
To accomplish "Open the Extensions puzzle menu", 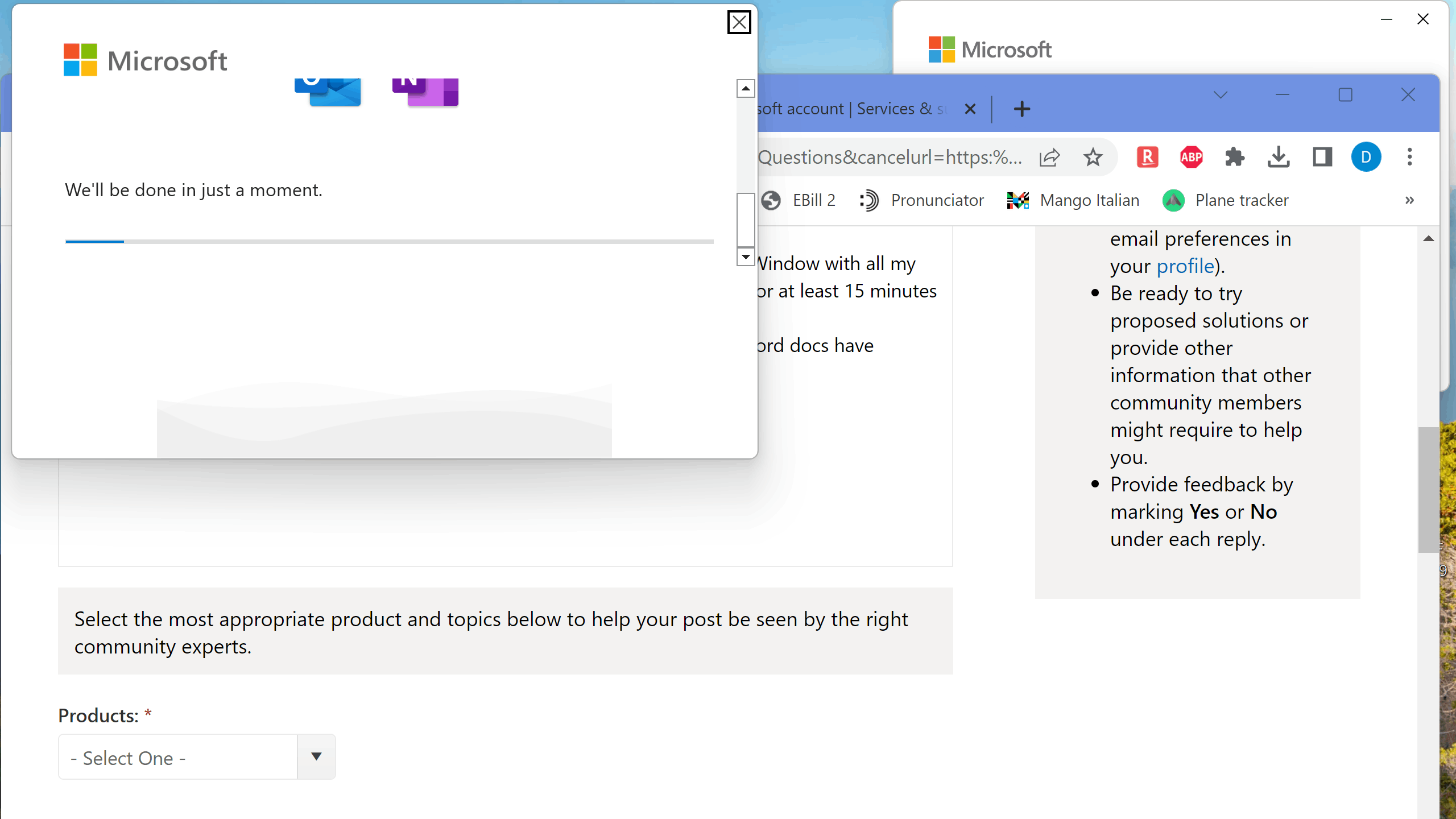I will pyautogui.click(x=1235, y=157).
